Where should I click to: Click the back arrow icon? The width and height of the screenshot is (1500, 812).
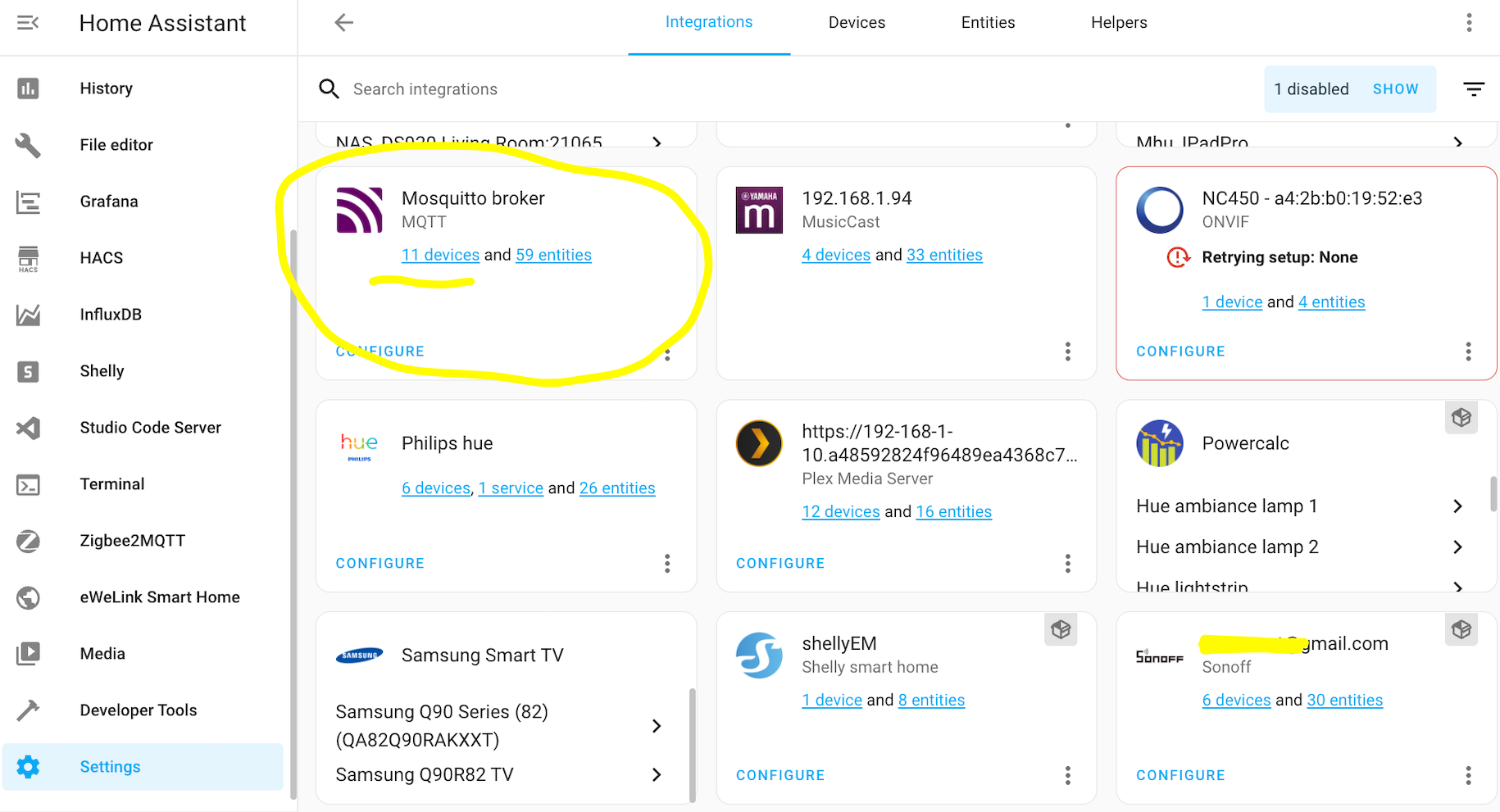tap(343, 23)
